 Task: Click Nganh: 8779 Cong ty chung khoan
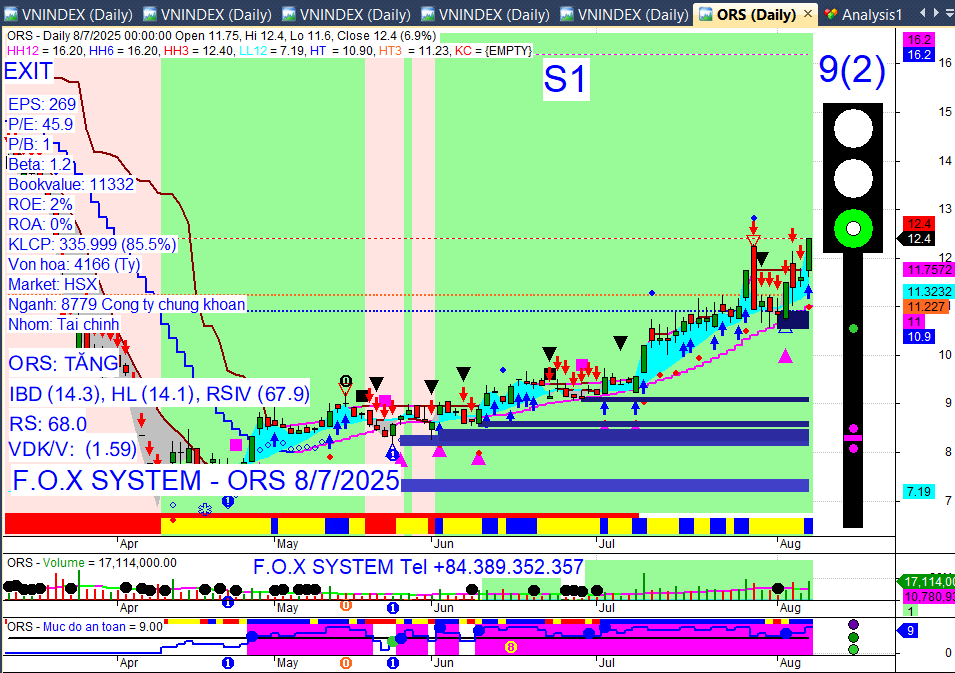(127, 305)
